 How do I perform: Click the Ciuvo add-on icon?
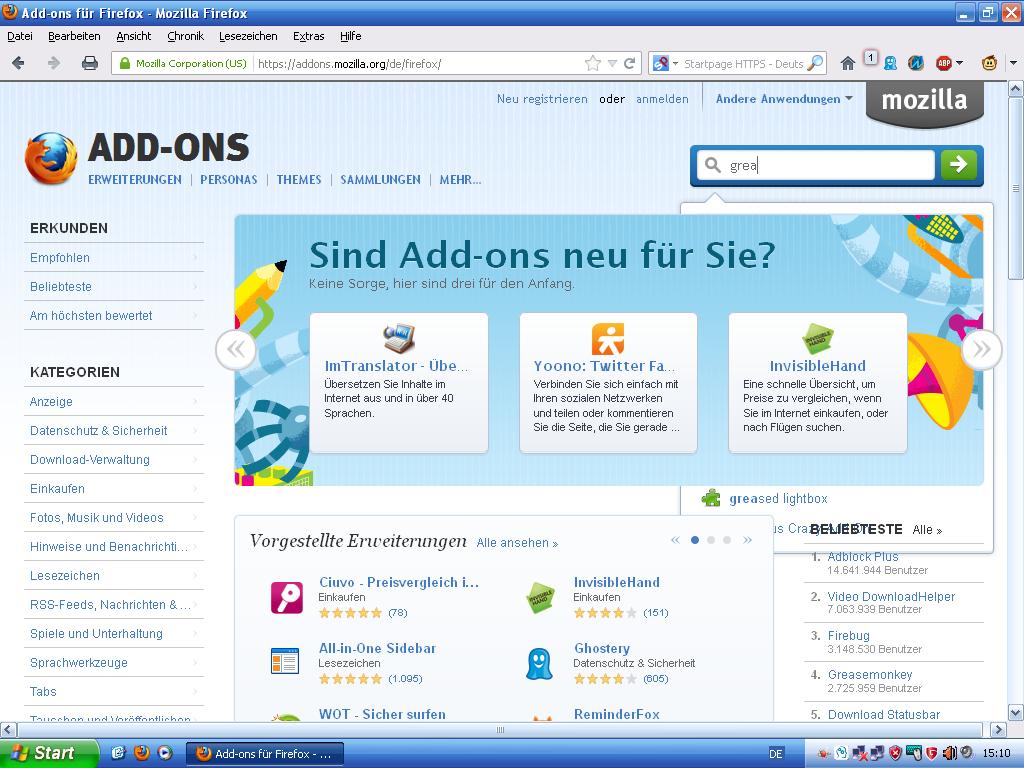point(287,598)
